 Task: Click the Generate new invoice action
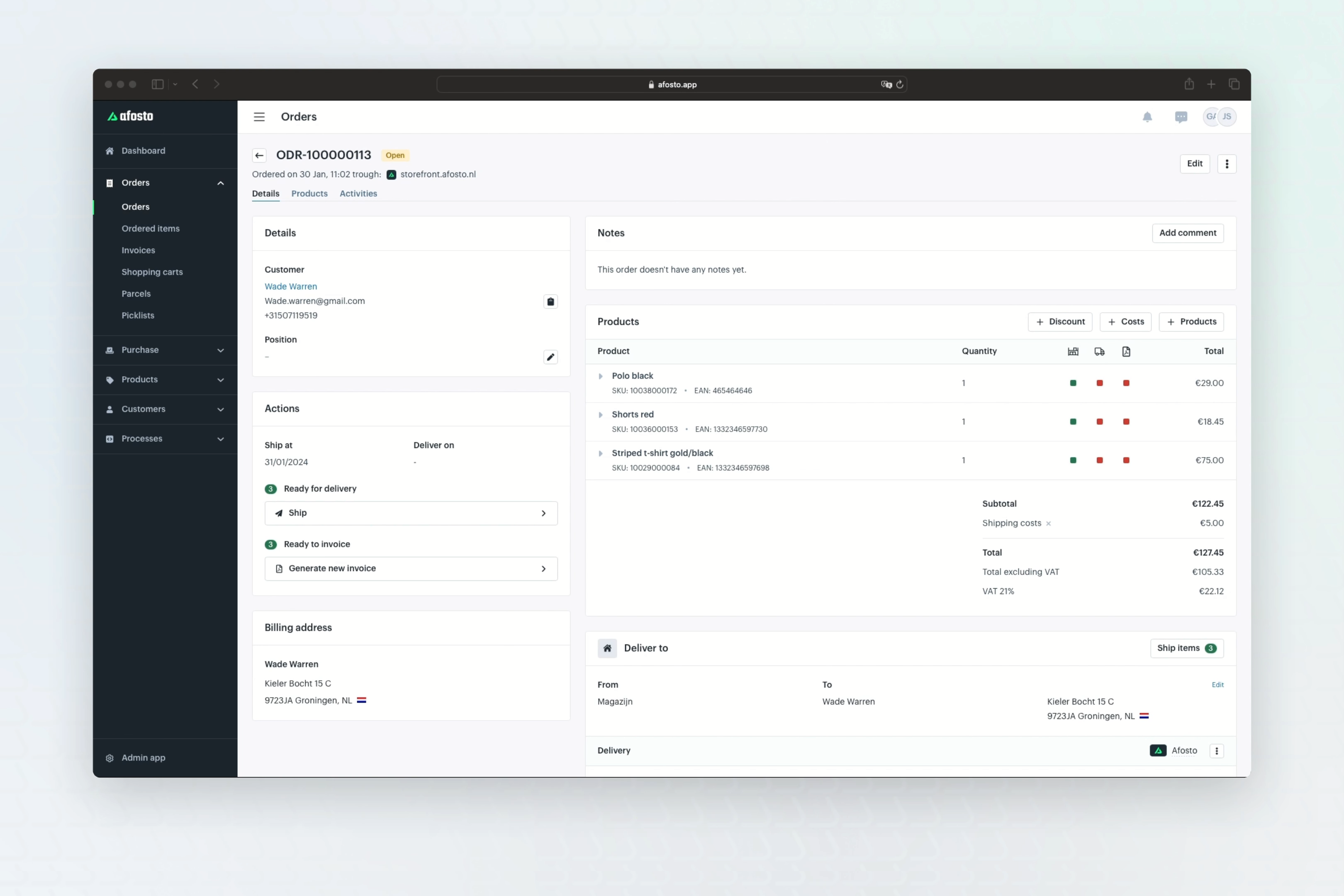[x=411, y=569]
